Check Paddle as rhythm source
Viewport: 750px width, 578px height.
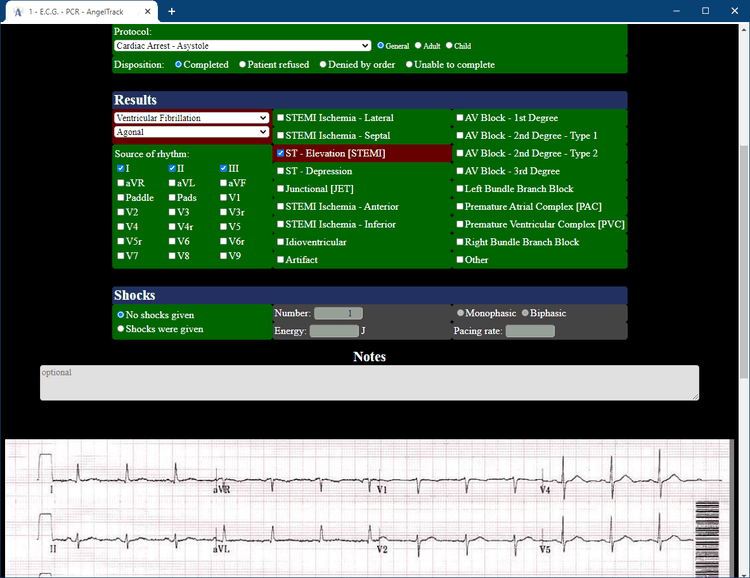tap(121, 198)
